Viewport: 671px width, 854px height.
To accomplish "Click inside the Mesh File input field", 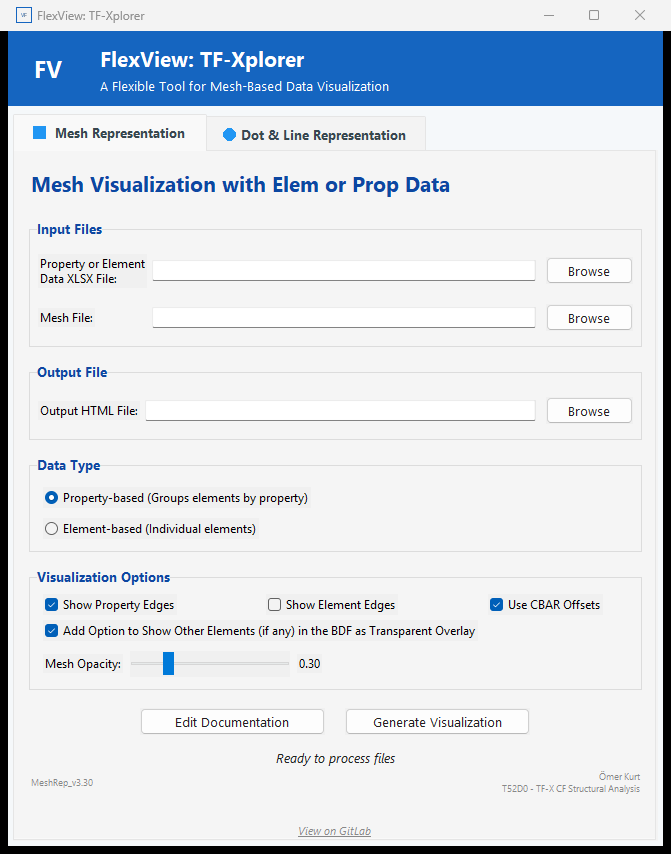I will point(343,317).
